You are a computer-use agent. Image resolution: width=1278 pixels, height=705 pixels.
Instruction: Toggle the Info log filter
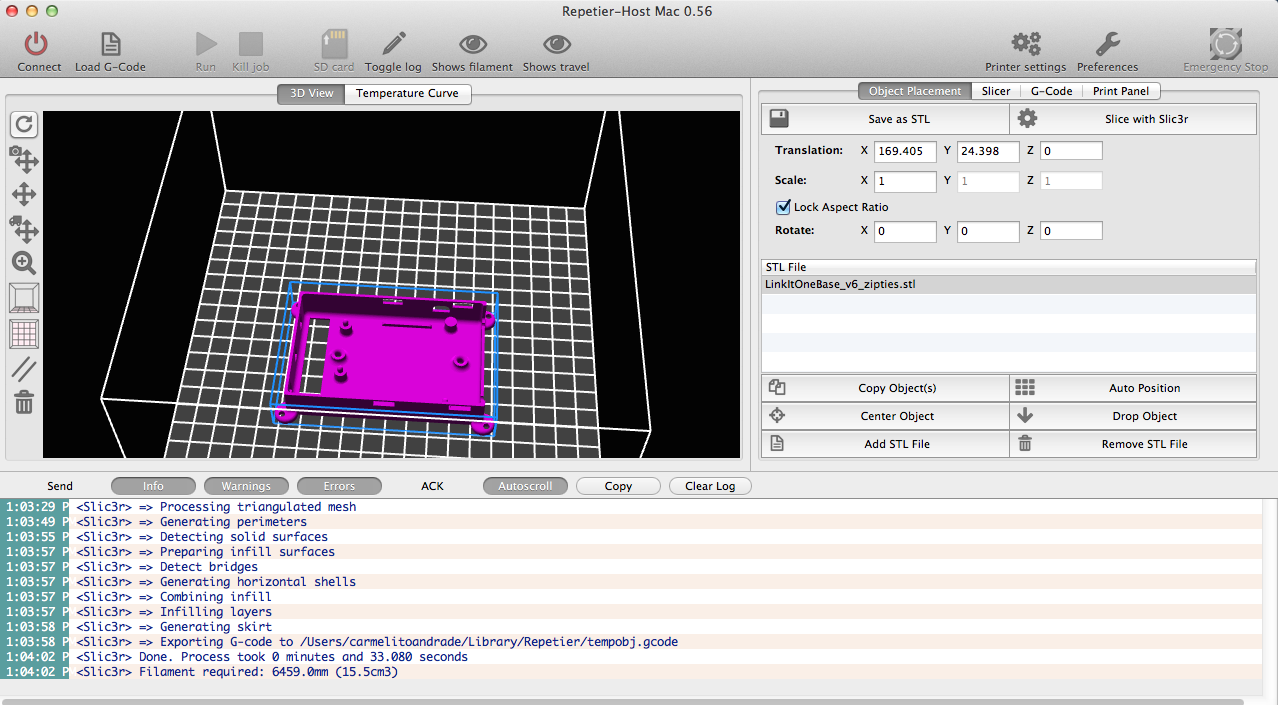[x=153, y=486]
